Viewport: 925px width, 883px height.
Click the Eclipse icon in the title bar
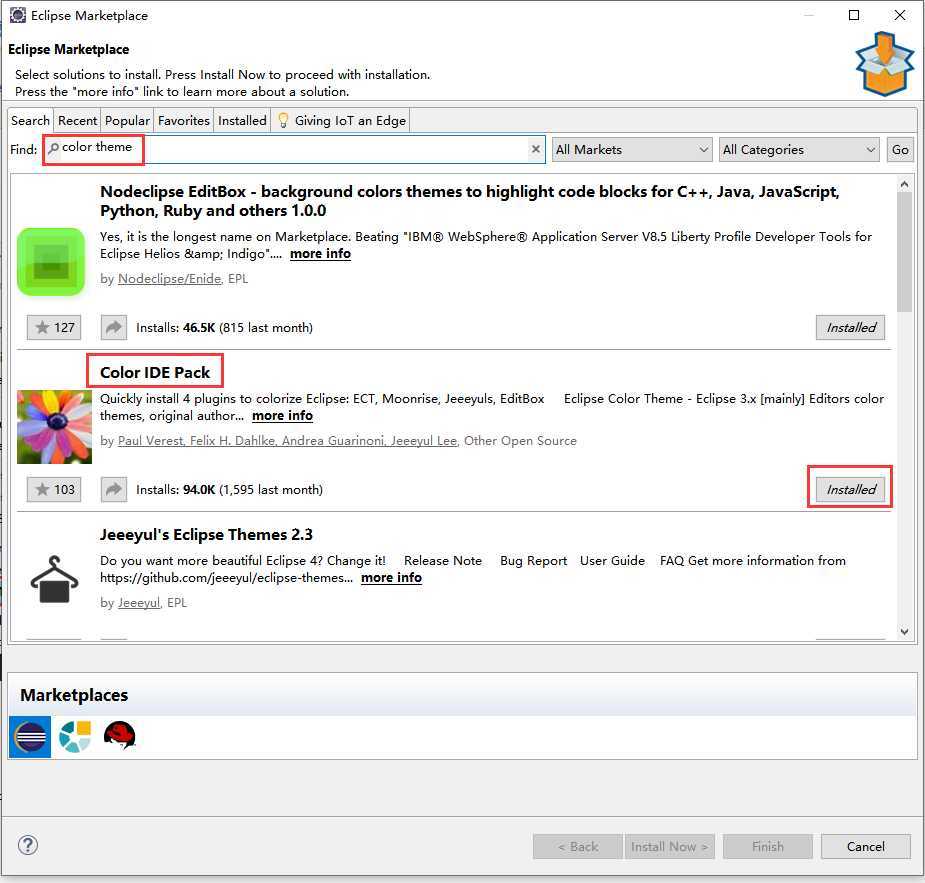[x=18, y=15]
